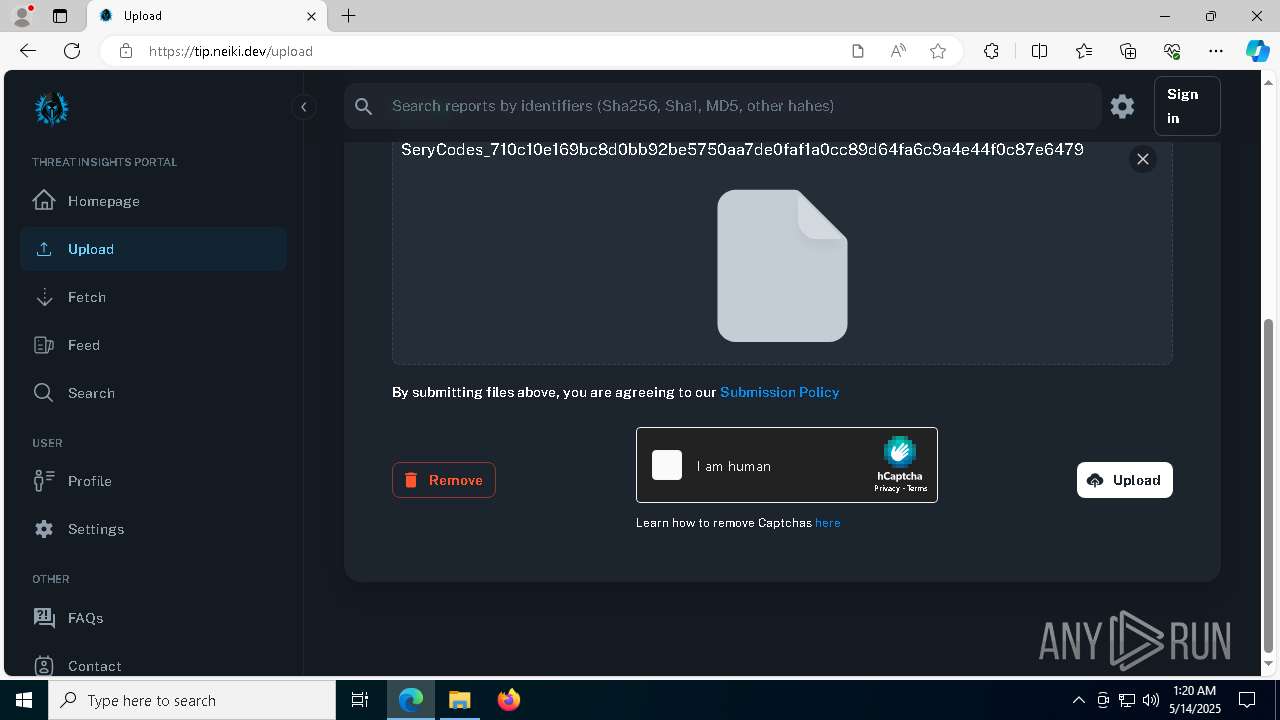Select the Upload browser tab
Image resolution: width=1280 pixels, height=720 pixels.
pyautogui.click(x=207, y=16)
